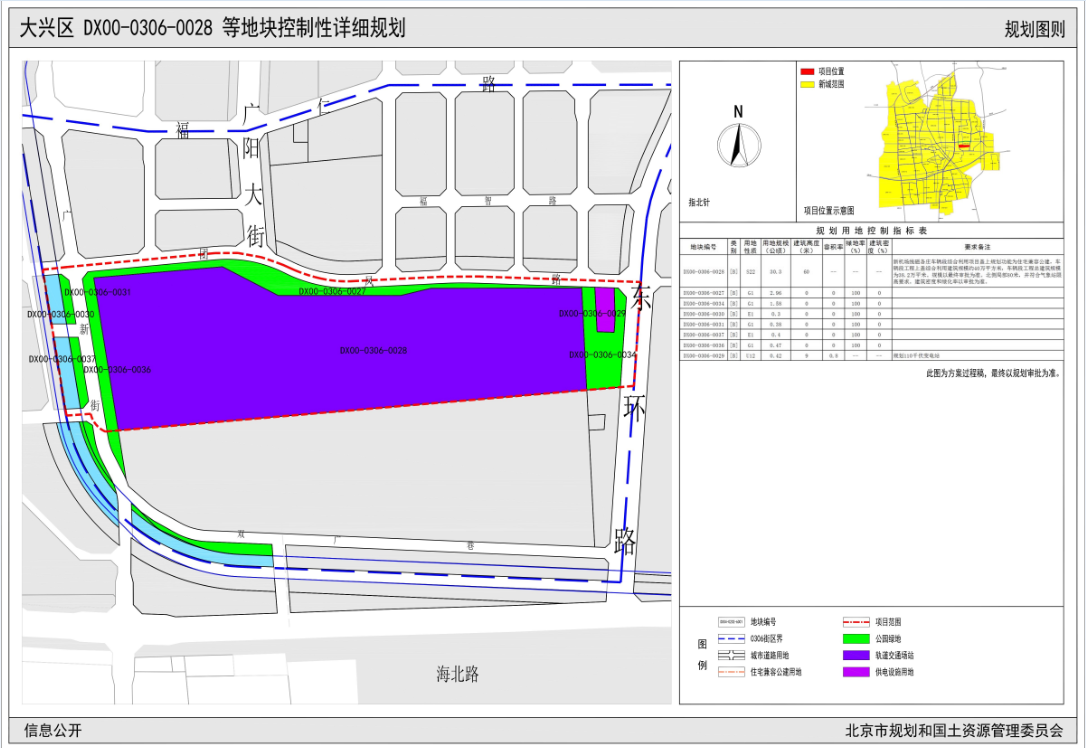The height and width of the screenshot is (748, 1086).
Task: Click the 地块编号 legend symbol box
Action: tap(732, 621)
